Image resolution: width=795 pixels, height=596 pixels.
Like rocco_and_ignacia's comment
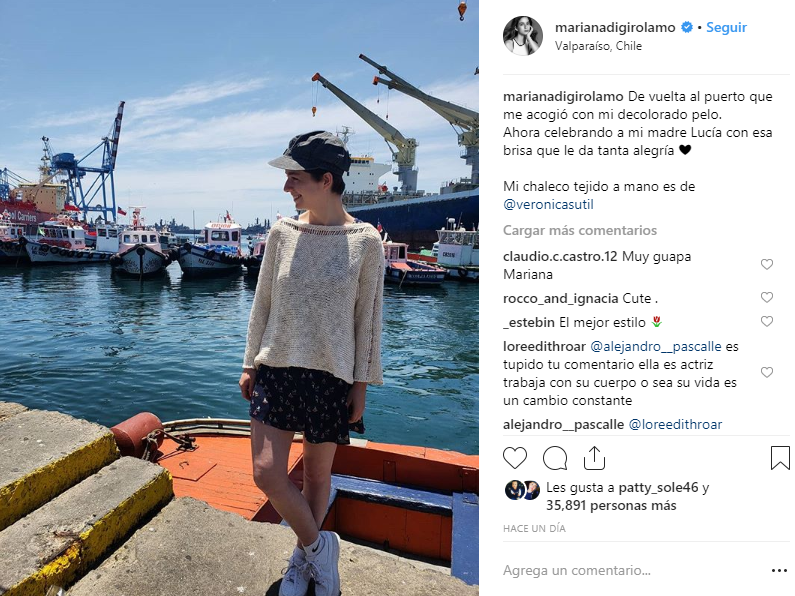[767, 297]
